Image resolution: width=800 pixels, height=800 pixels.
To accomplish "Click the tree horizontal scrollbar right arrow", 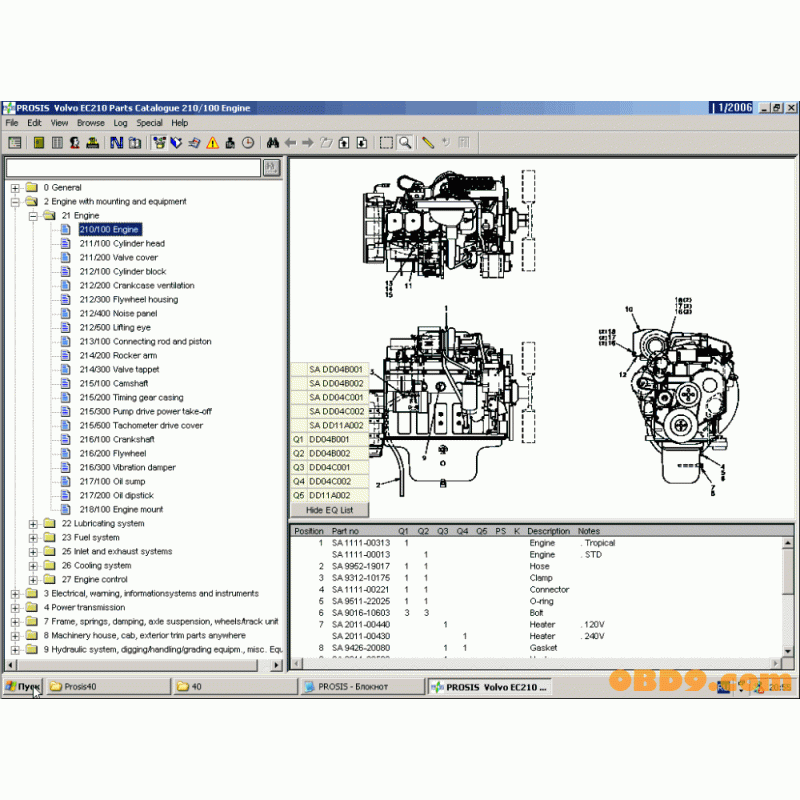I will [x=277, y=665].
